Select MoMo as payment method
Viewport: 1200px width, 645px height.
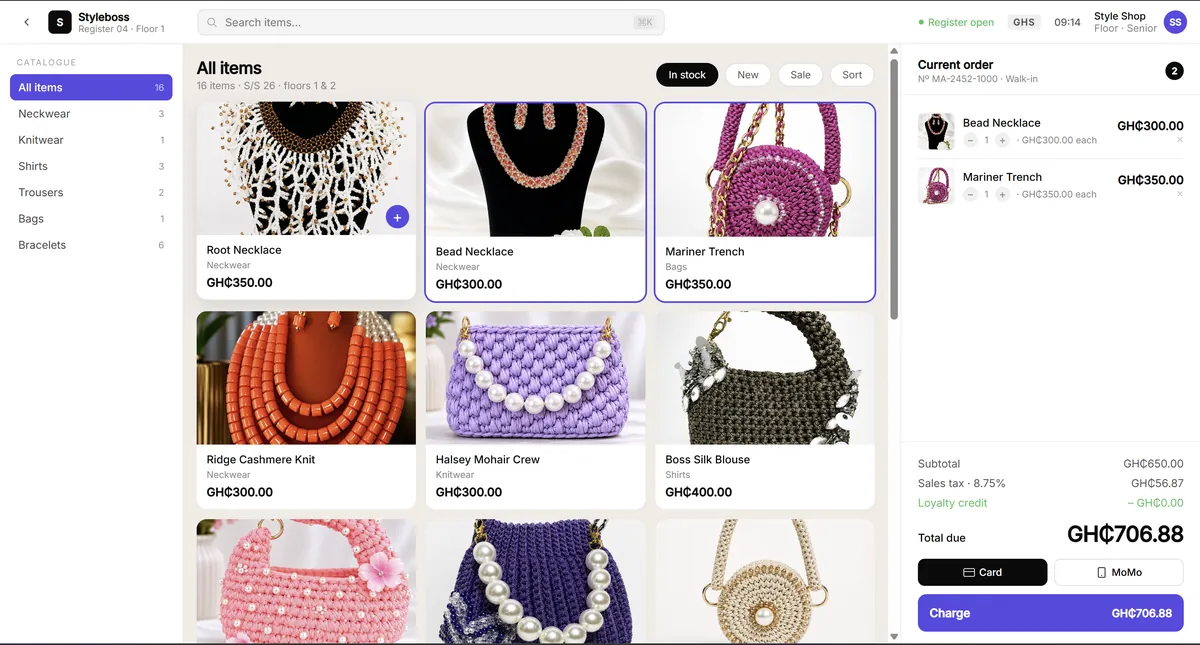click(1119, 572)
